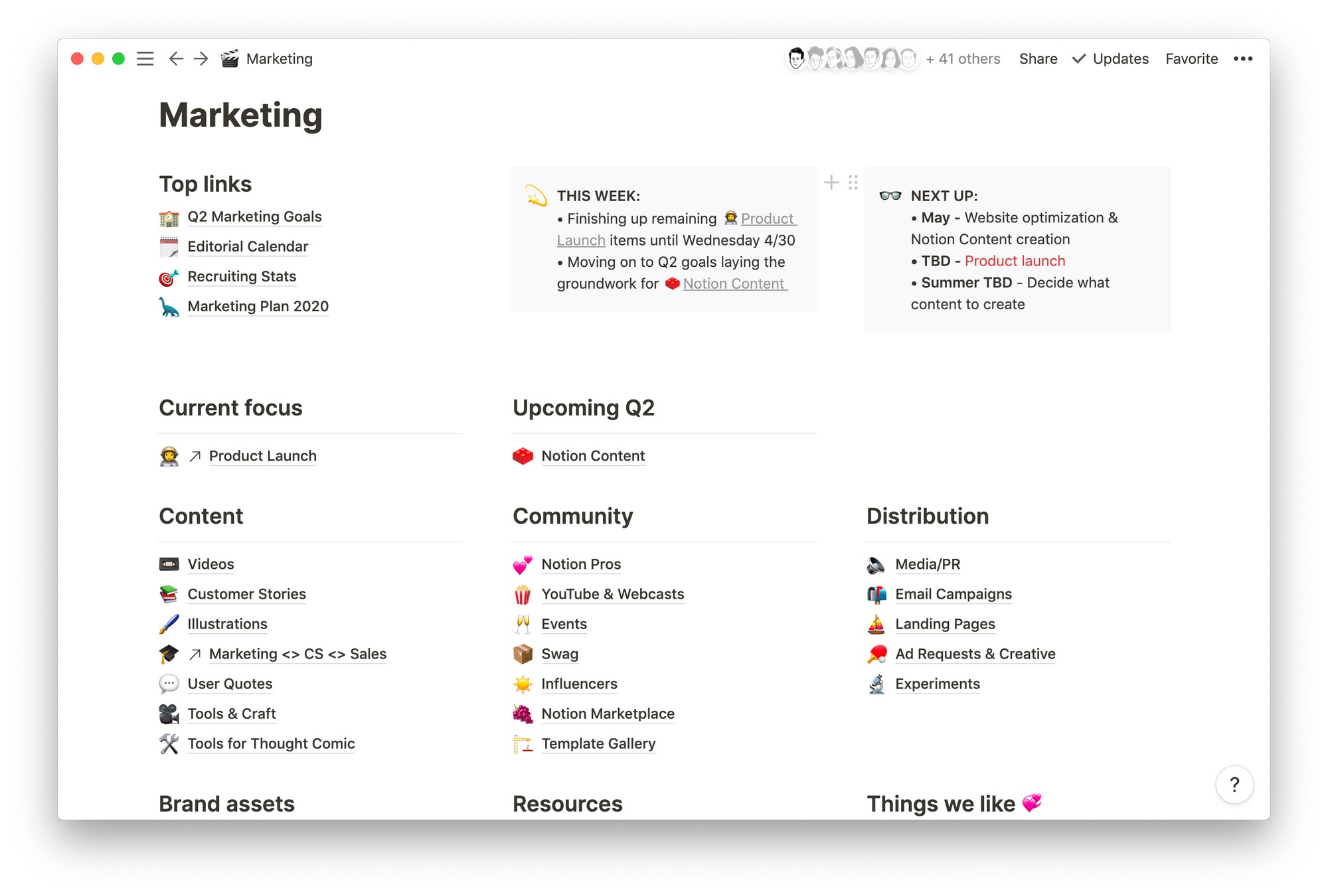This screenshot has width=1328, height=896.
Task: Click the Tools for Thought Comic icon
Action: [x=169, y=743]
